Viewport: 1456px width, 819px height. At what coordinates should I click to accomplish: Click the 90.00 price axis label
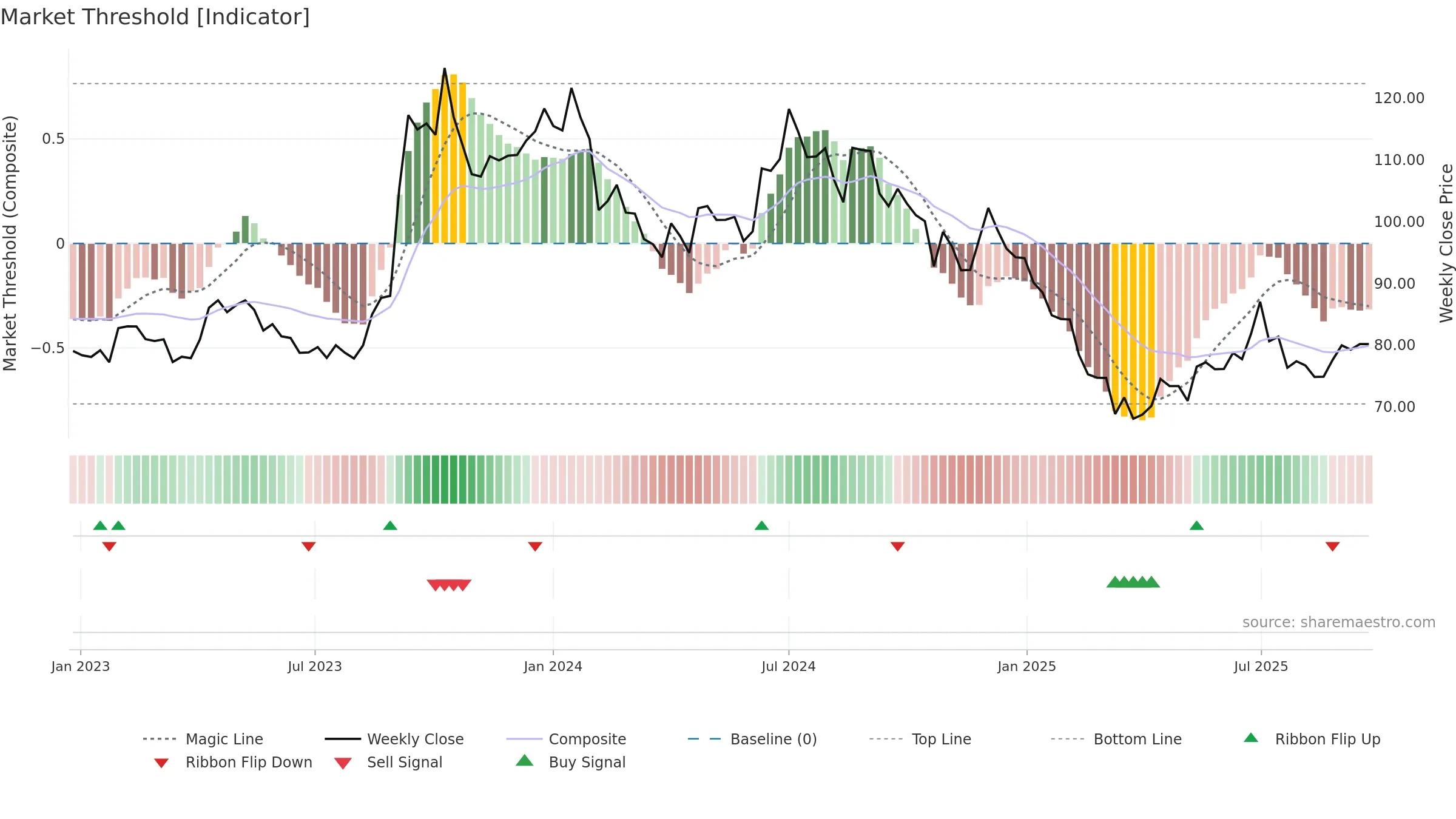tap(1395, 284)
